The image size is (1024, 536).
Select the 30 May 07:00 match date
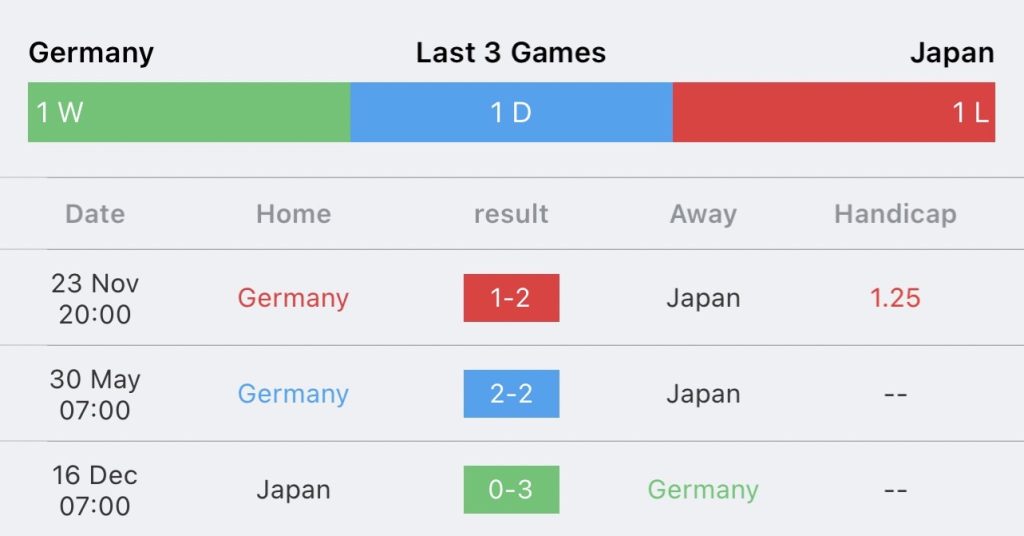(95, 394)
